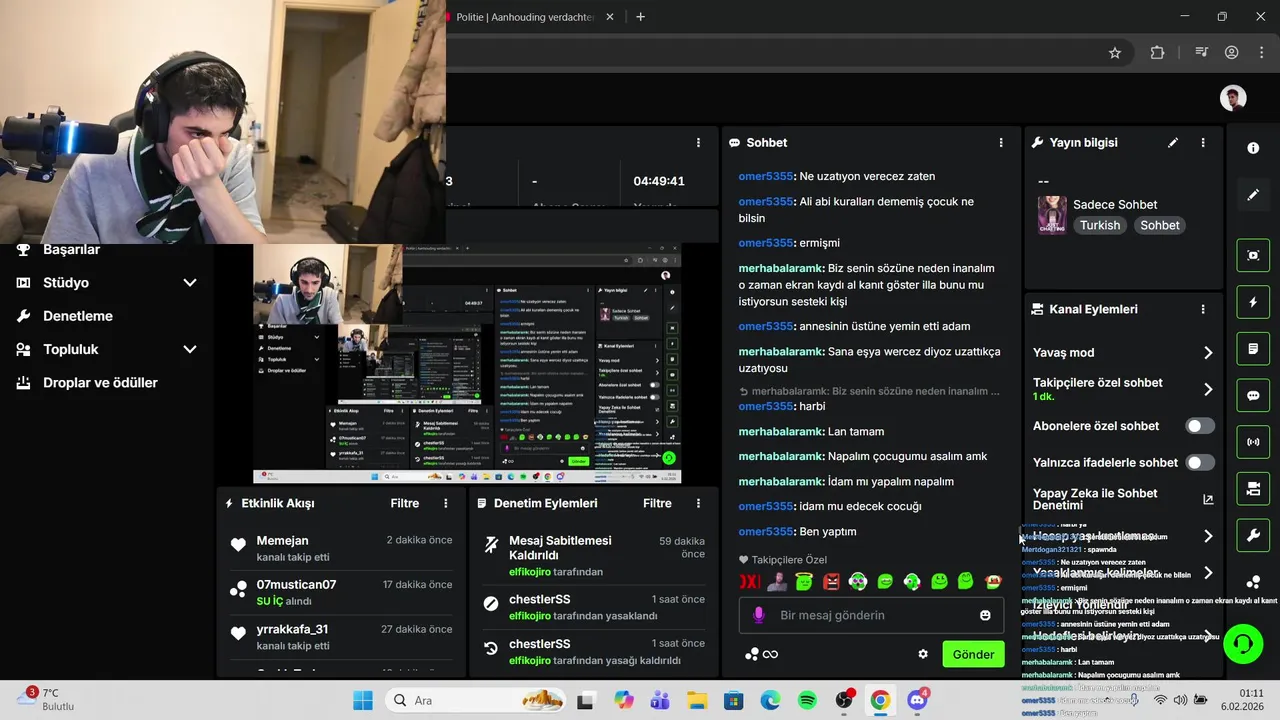Screen dimensions: 1280x720
Task: Click in the Bir mesaj gönderin field
Action: pos(870,615)
